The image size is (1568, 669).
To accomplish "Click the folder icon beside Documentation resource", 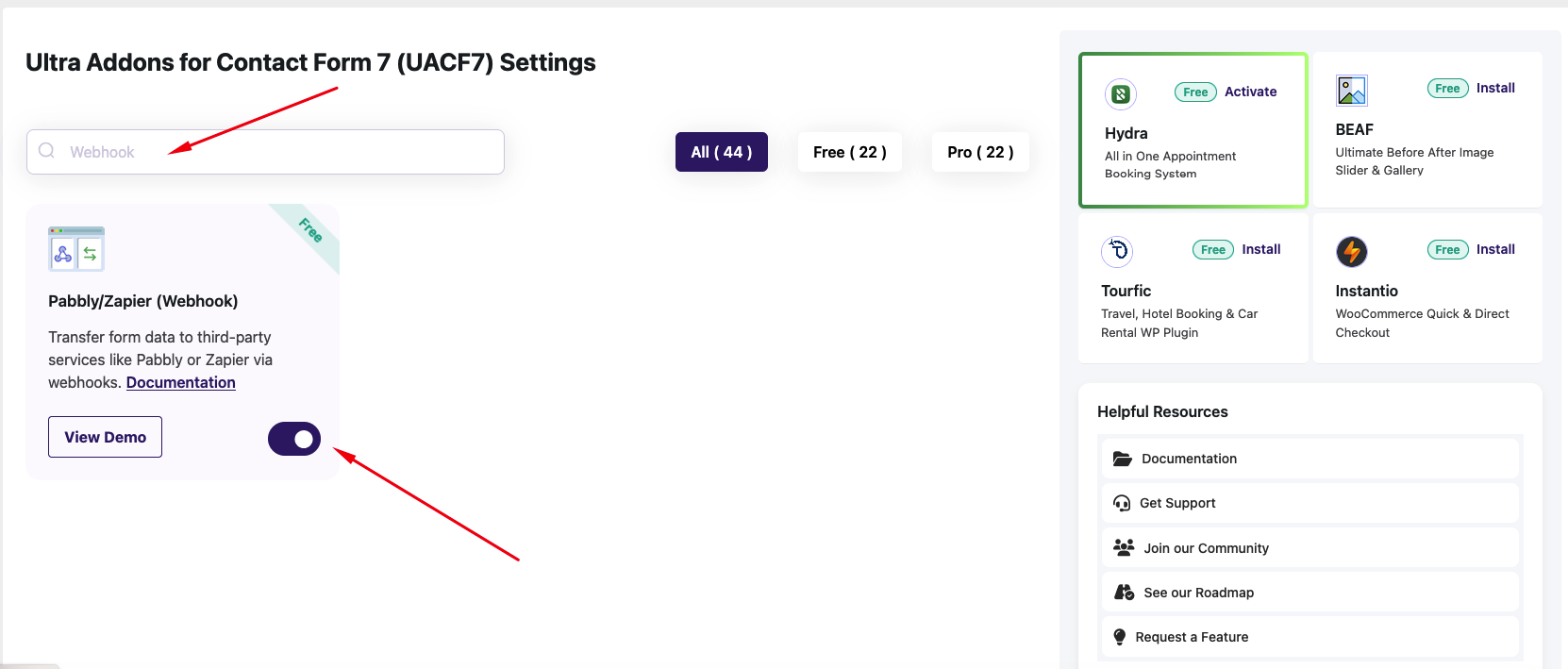I will (1122, 459).
